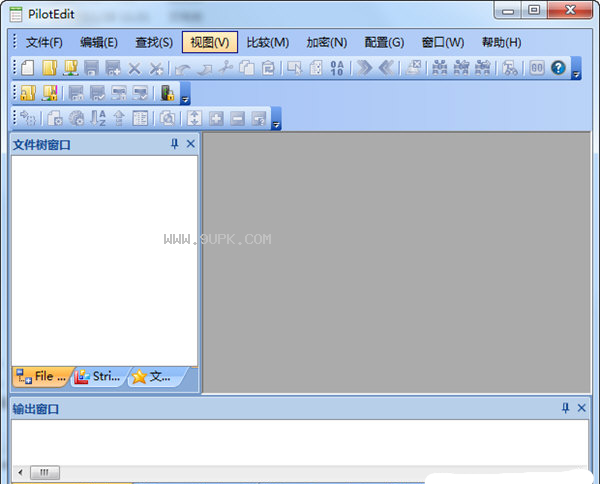The width and height of the screenshot is (600, 484).
Task: Close the 输出窗口 panel
Action: [x=582, y=408]
